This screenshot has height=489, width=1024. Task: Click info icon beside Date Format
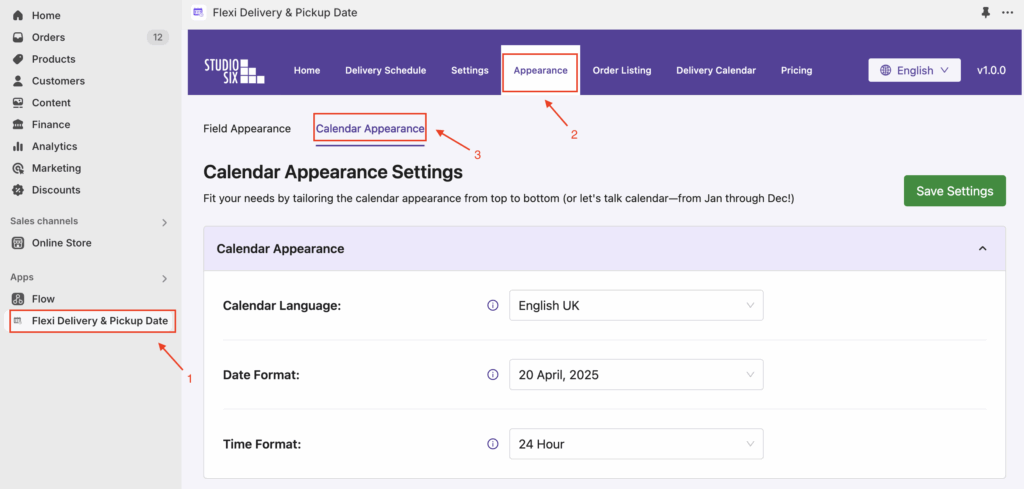click(493, 375)
